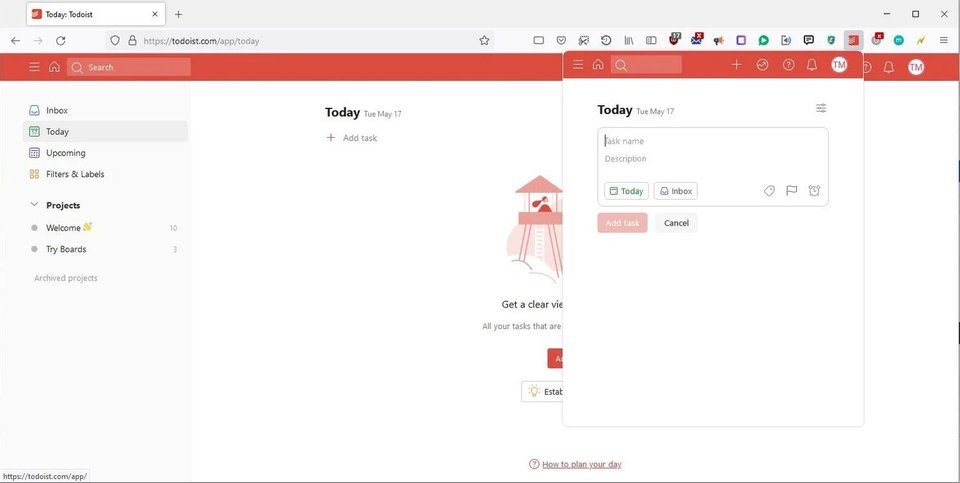Open the productivity chart icon in popup
The image size is (960, 483).
pos(762,64)
